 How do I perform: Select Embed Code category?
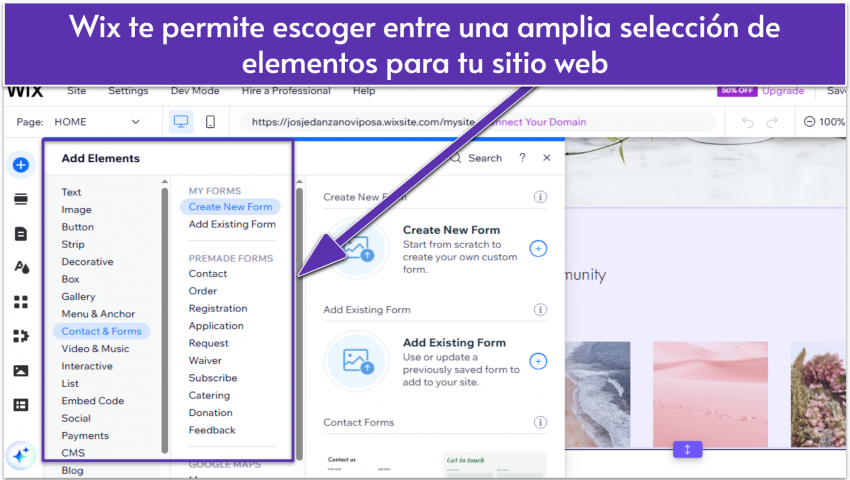[93, 400]
